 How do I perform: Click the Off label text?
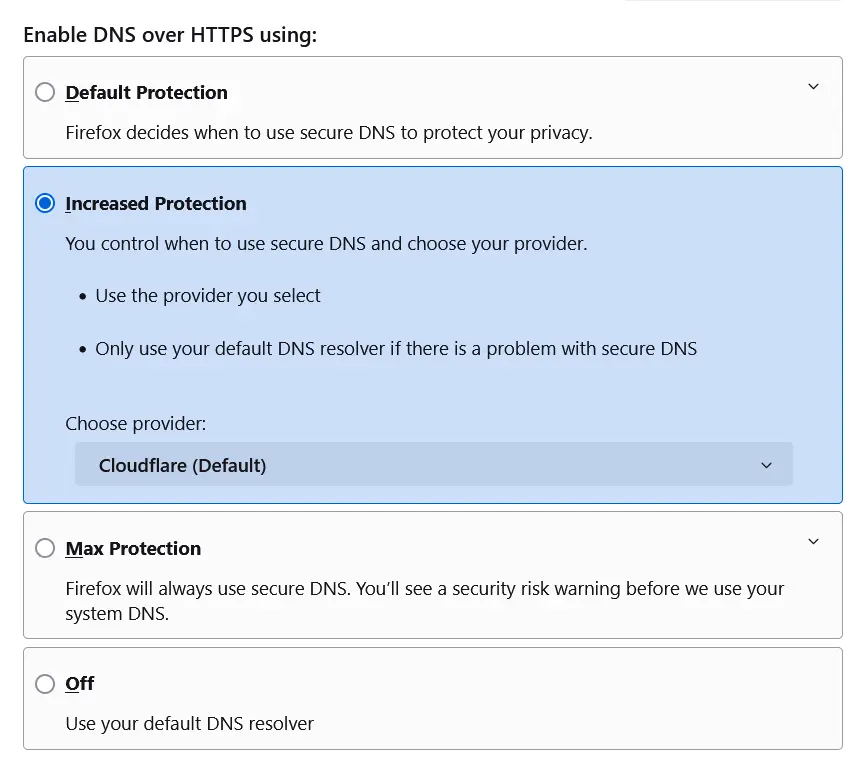[79, 683]
